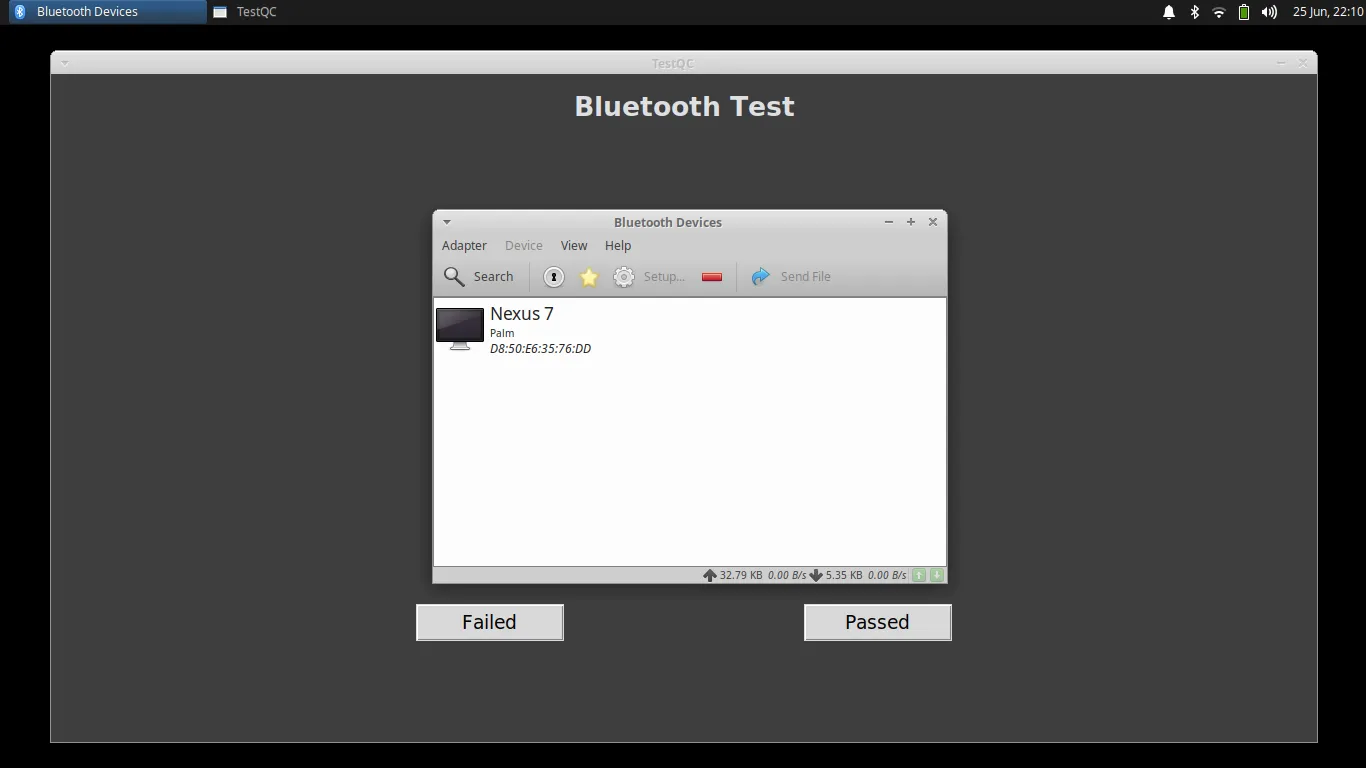
Task: Trust the device via the star icon
Action: point(588,276)
